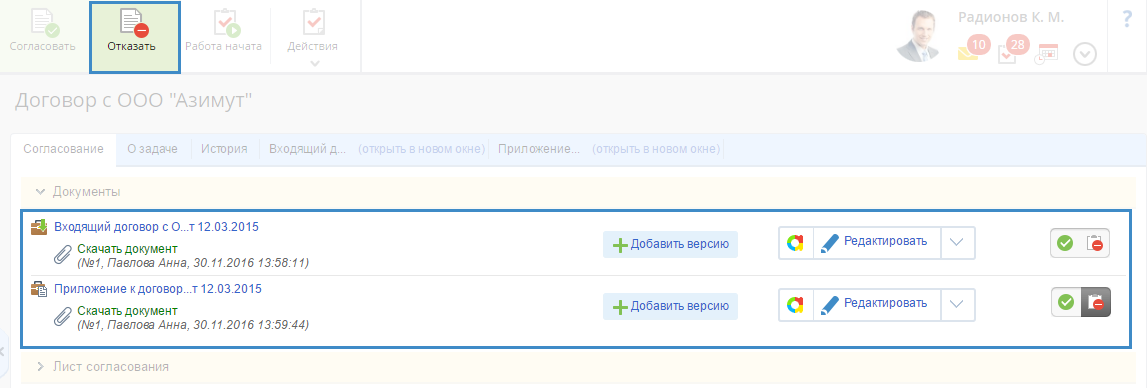This screenshot has height=388, width=1147.
Task: Click the Отказать reject button
Action: tap(135, 37)
